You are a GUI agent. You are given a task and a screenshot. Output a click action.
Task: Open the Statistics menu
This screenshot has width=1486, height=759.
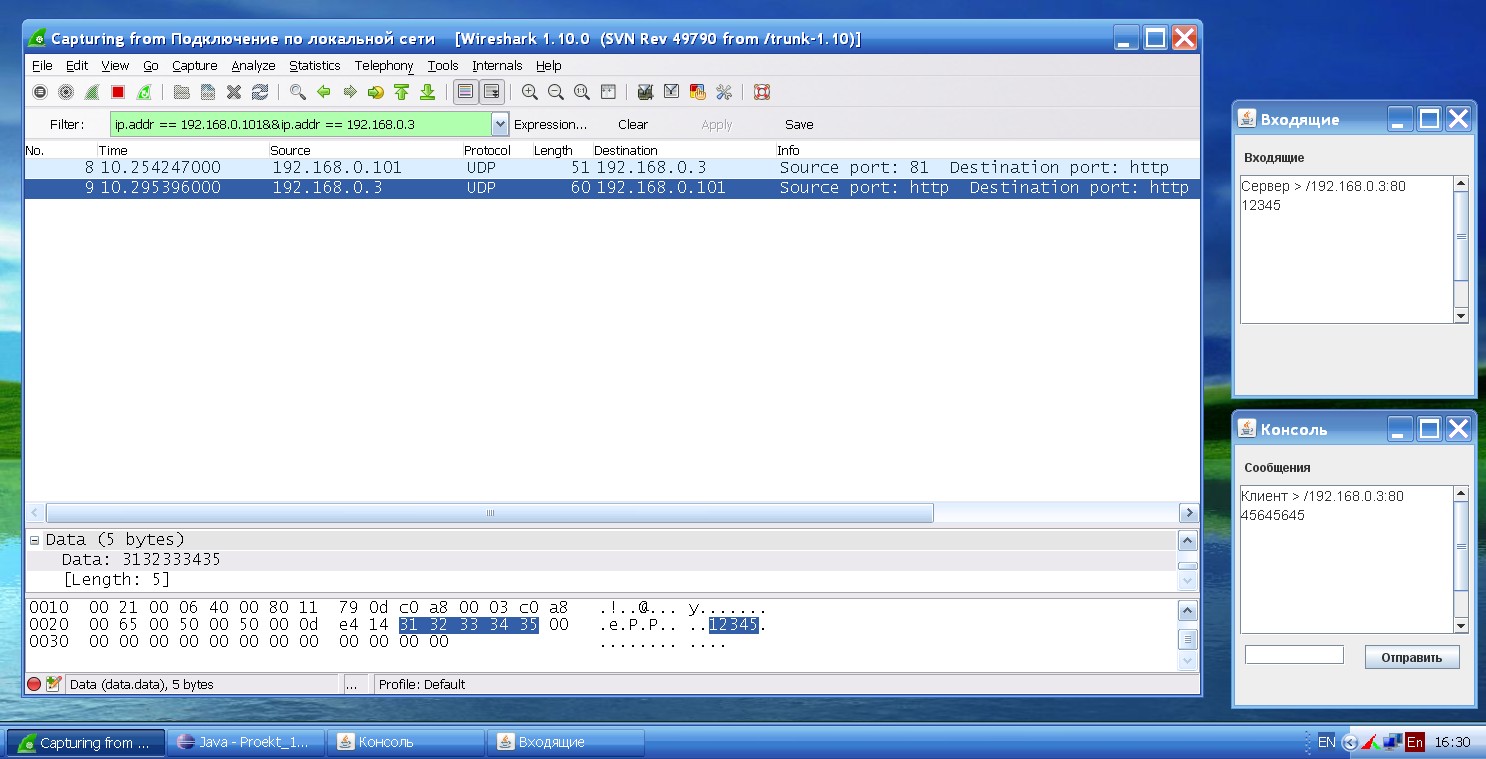(x=314, y=66)
